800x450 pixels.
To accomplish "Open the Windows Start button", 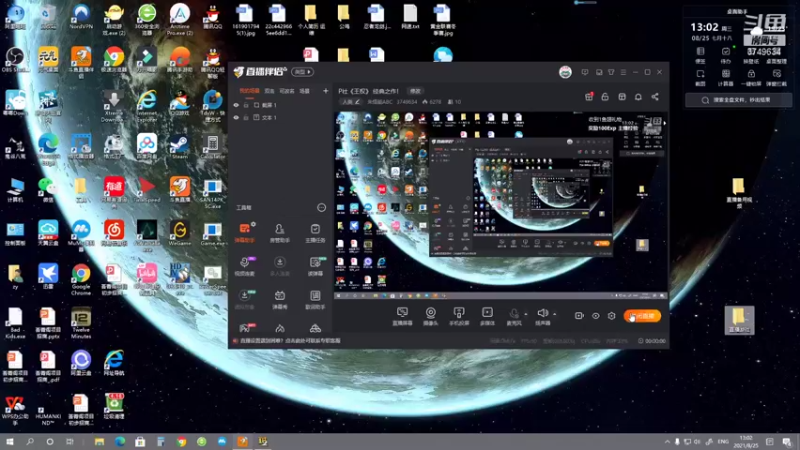I will [x=9, y=441].
